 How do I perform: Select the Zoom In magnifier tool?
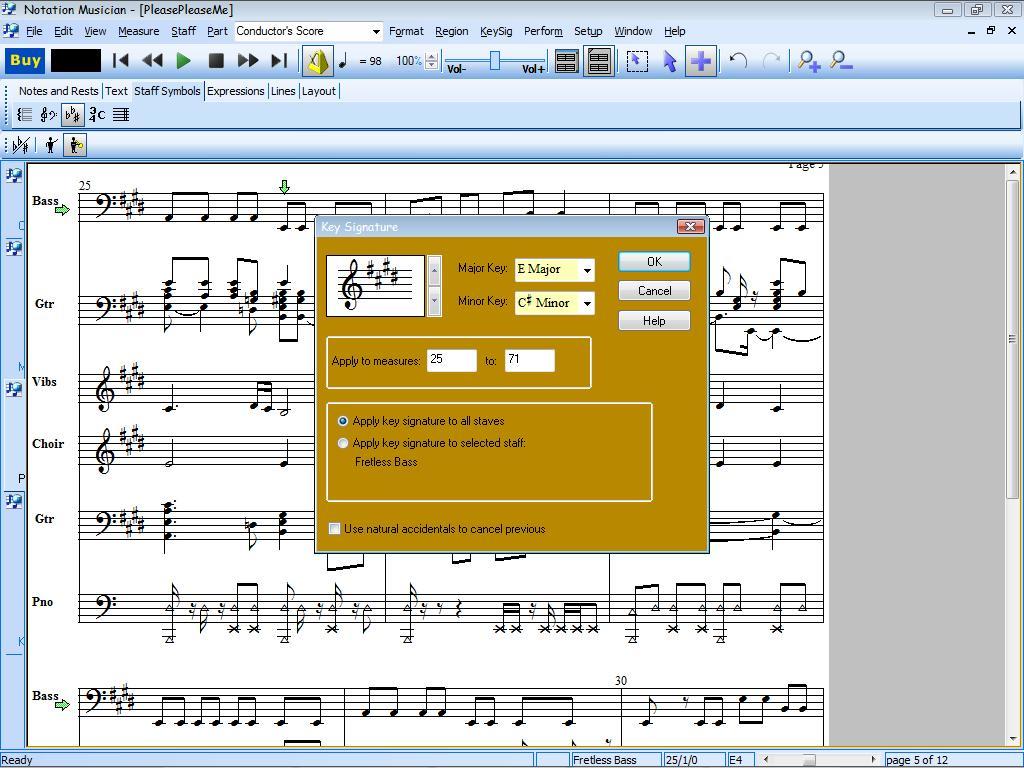(x=808, y=61)
